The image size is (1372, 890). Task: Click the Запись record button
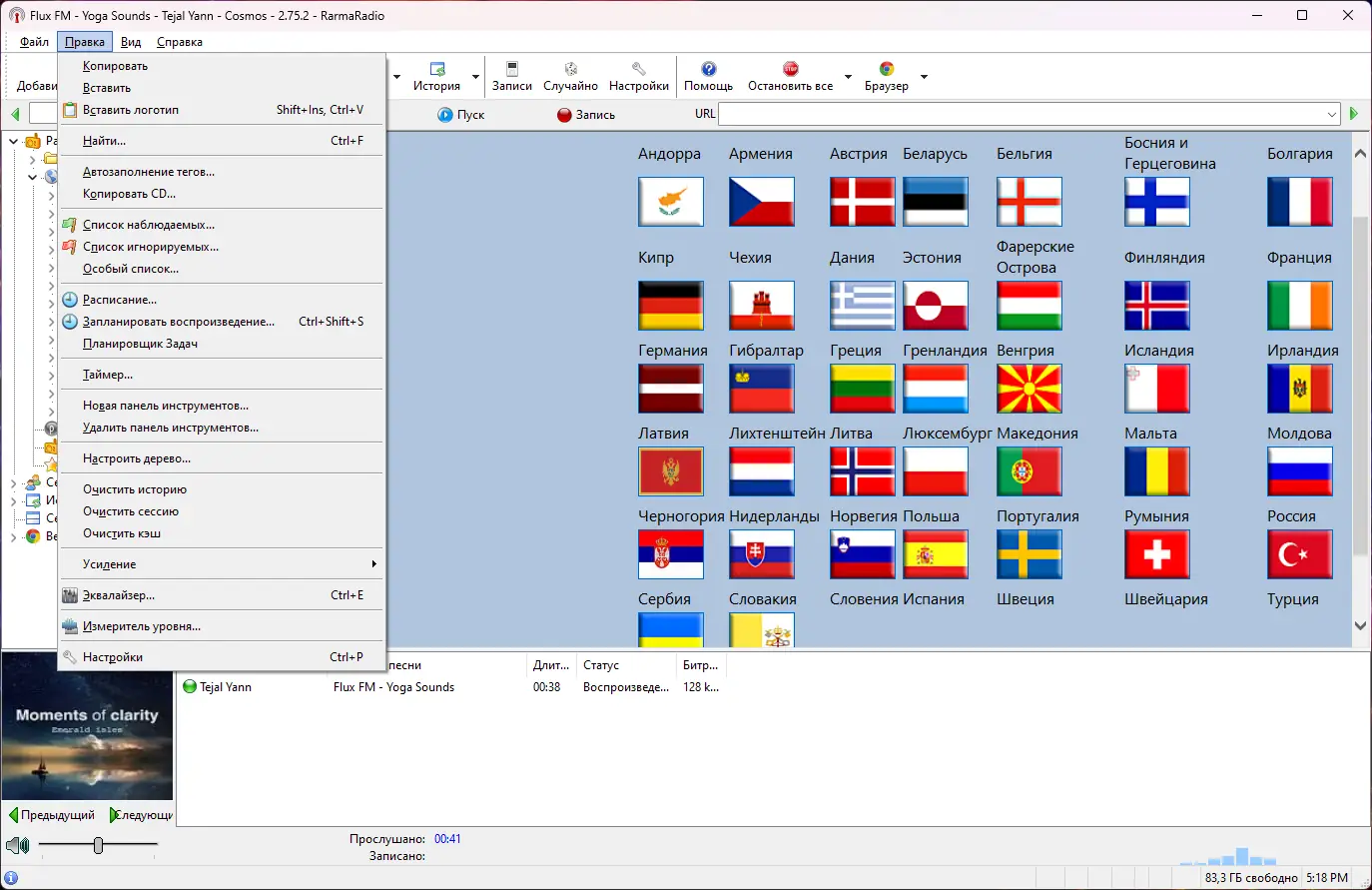586,115
